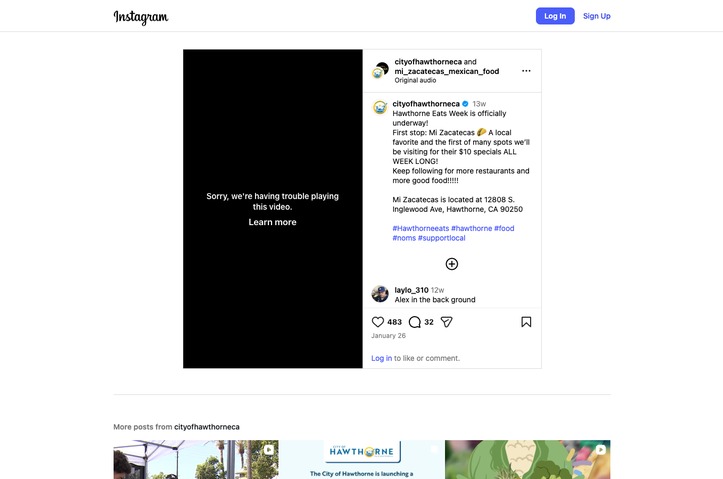Open mi_zacatecas_mexican_food profile link
Viewport: 723px width, 479px height.
click(x=446, y=71)
